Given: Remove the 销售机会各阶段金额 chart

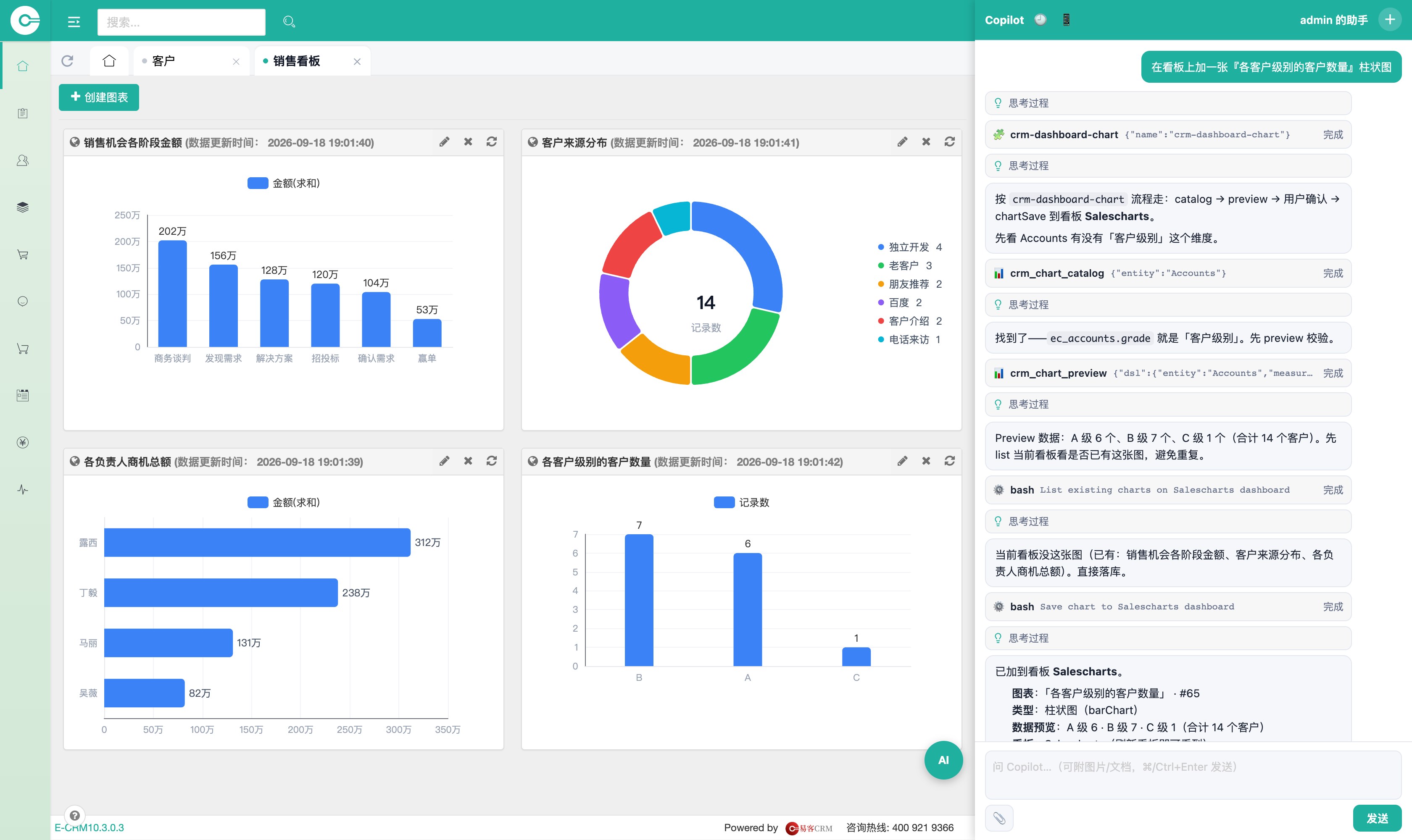Looking at the screenshot, I should click(x=468, y=142).
